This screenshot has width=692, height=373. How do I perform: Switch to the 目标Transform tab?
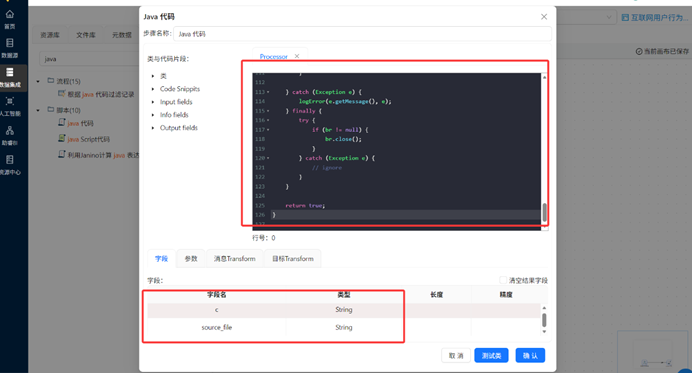tap(293, 259)
